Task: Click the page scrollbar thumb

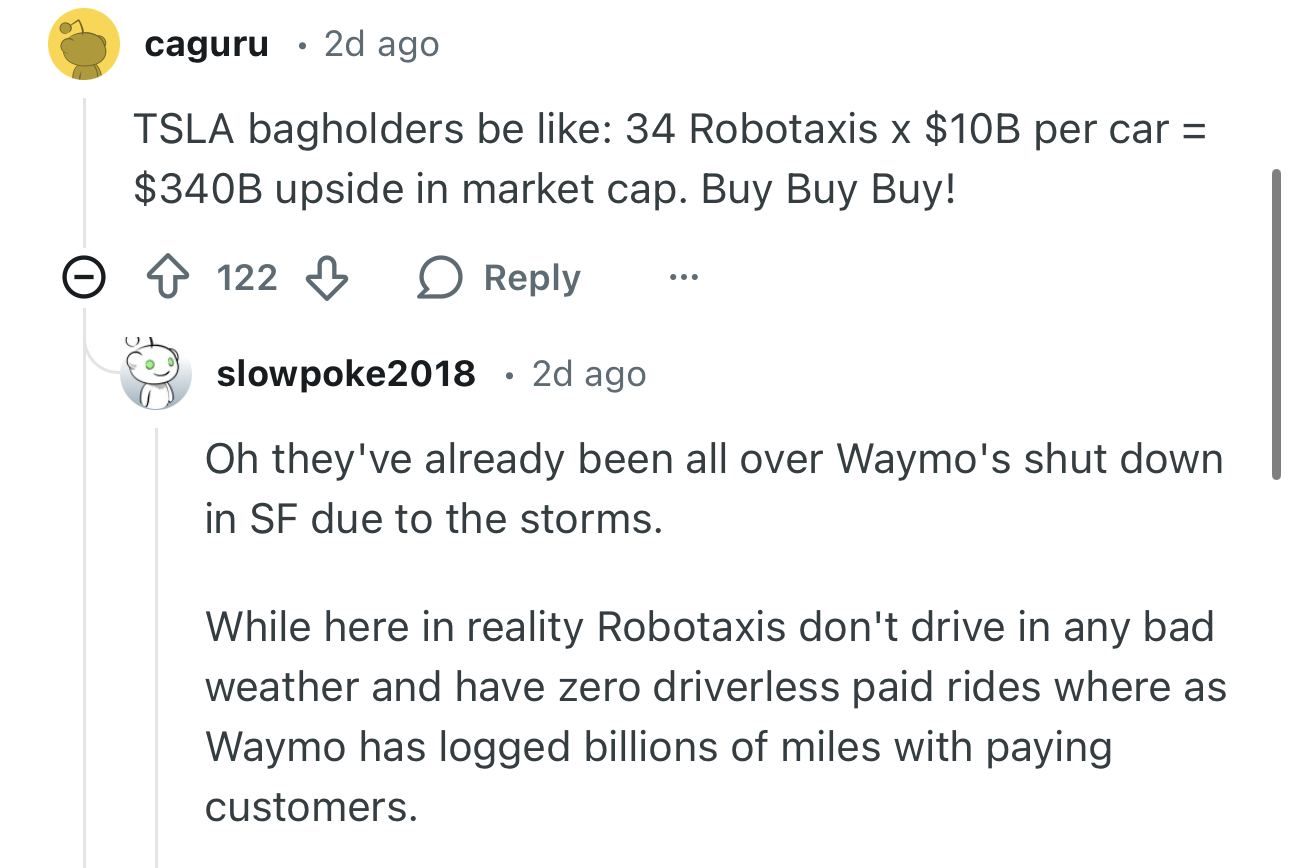Action: pyautogui.click(x=1275, y=325)
